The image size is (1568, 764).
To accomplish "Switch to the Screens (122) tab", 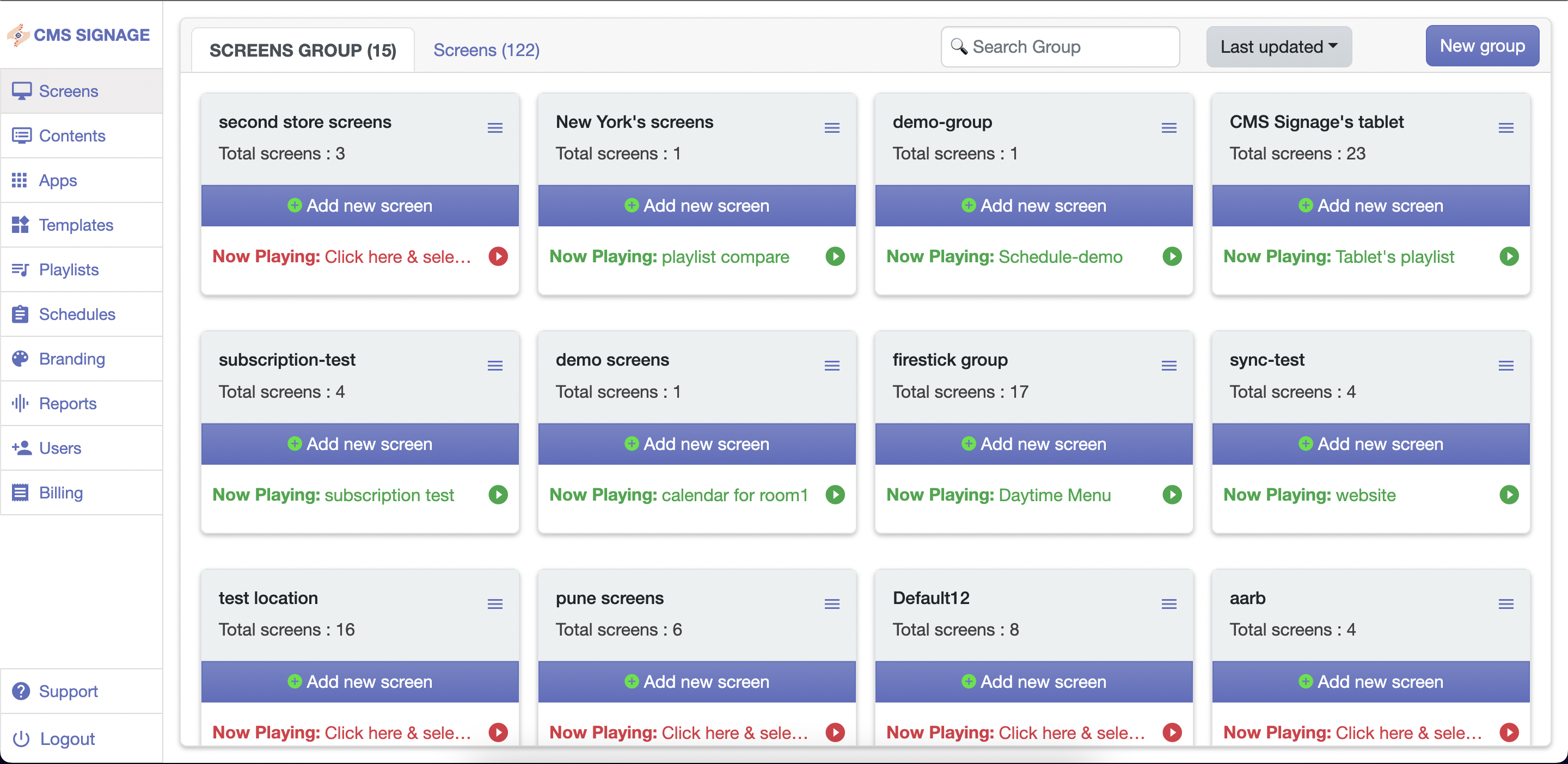I will (x=486, y=50).
